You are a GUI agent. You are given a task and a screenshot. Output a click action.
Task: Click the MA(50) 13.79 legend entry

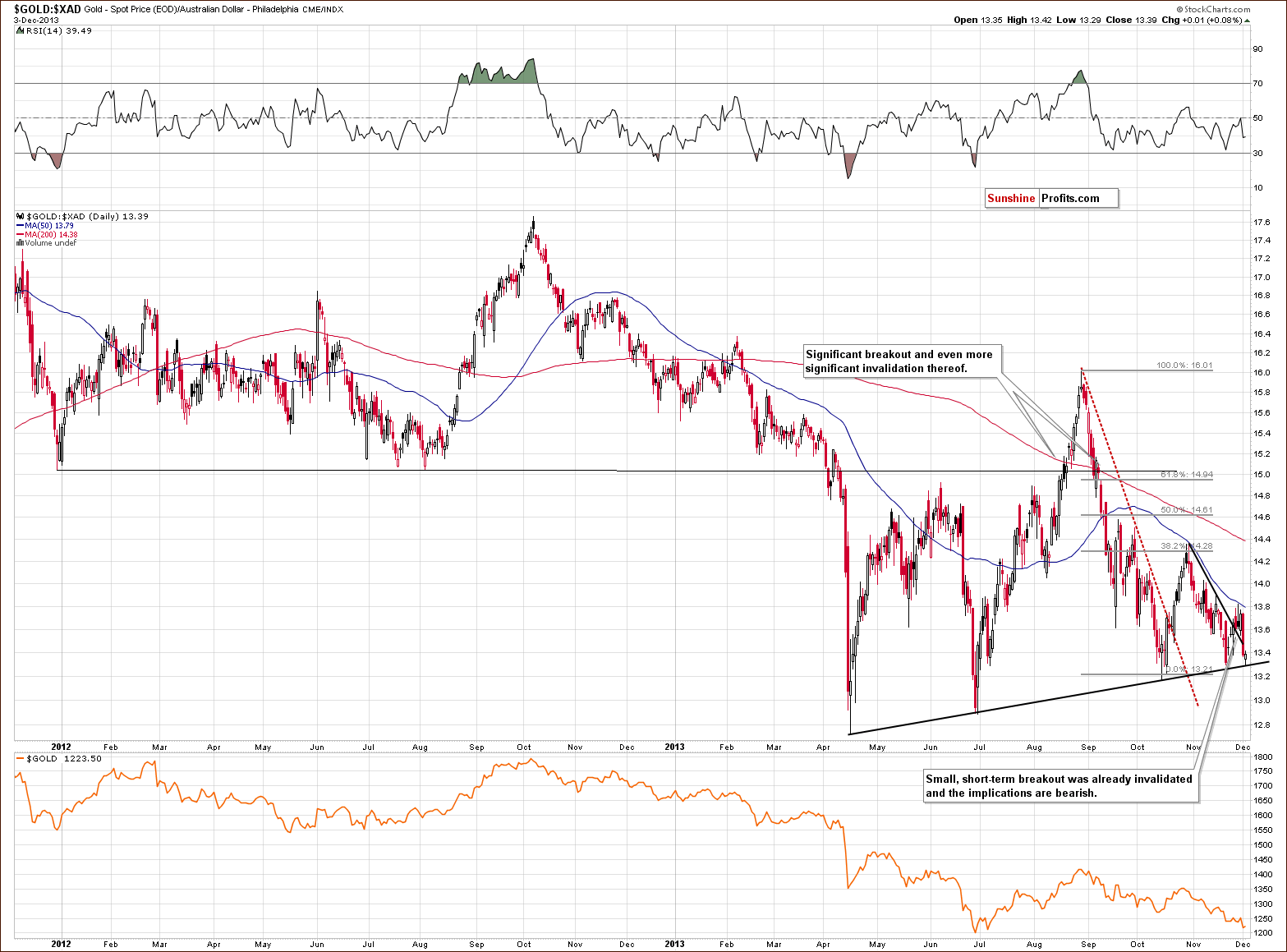[45, 226]
